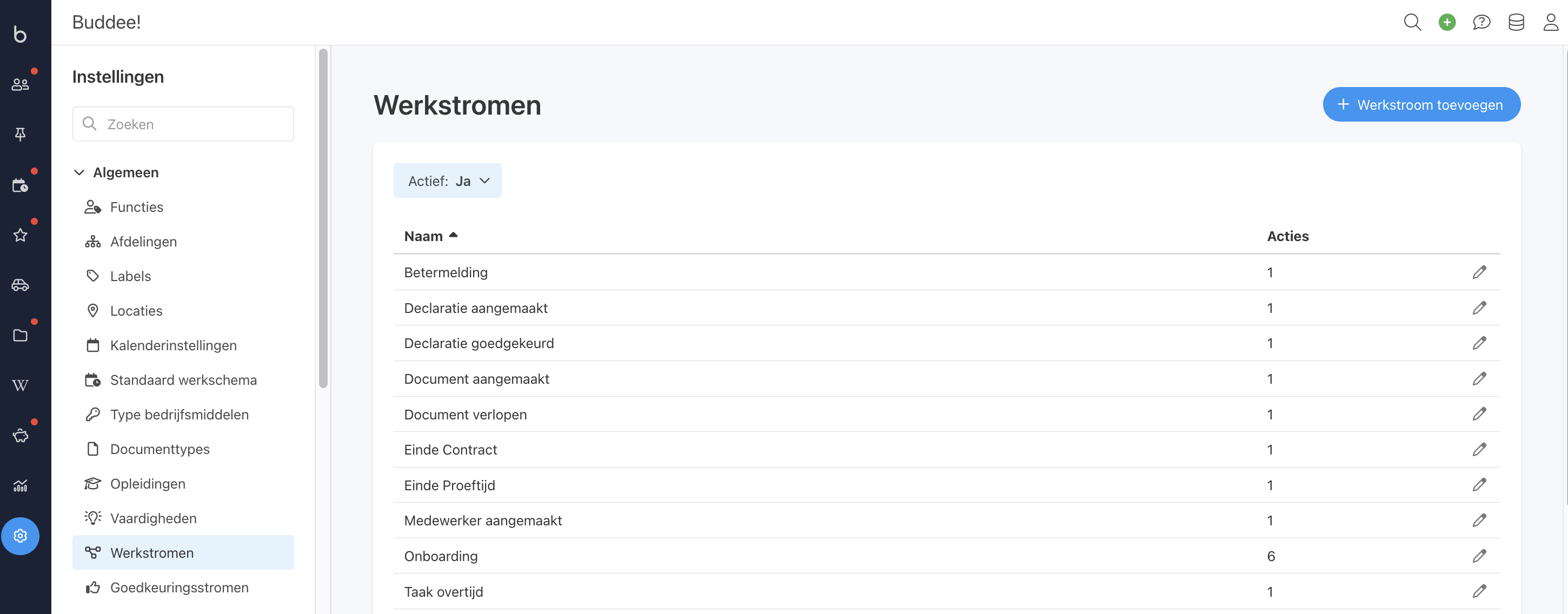Click the Acties column header
Image resolution: width=1568 pixels, height=614 pixels.
[1287, 236]
